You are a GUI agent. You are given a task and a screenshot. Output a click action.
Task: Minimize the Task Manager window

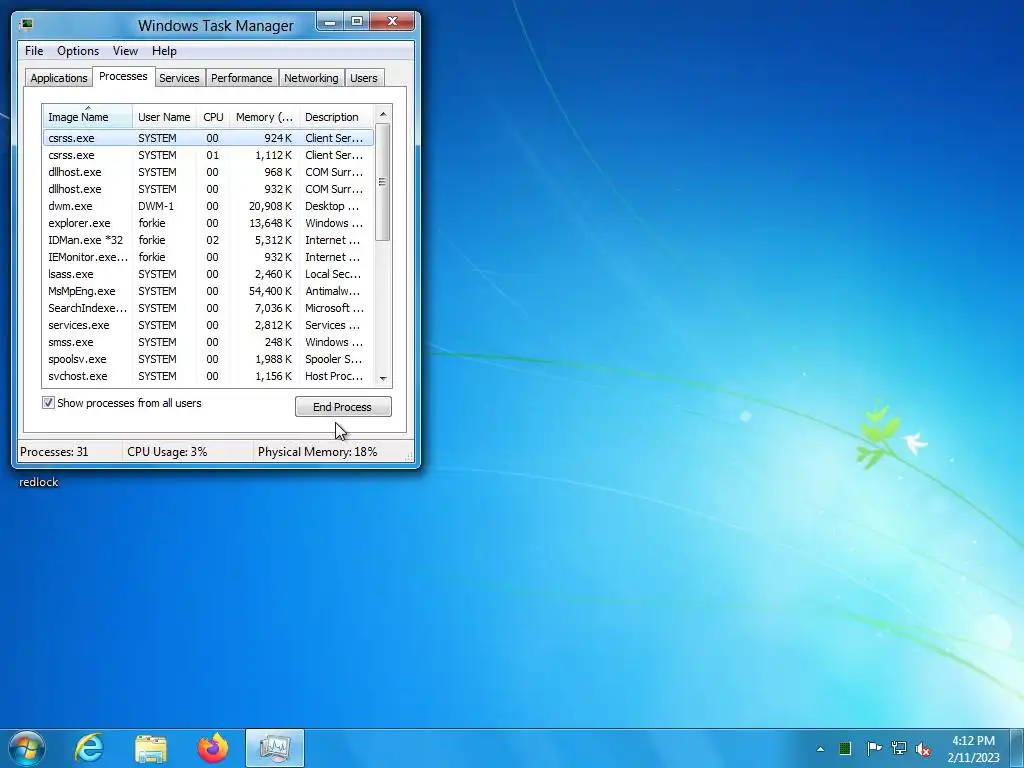[x=330, y=22]
